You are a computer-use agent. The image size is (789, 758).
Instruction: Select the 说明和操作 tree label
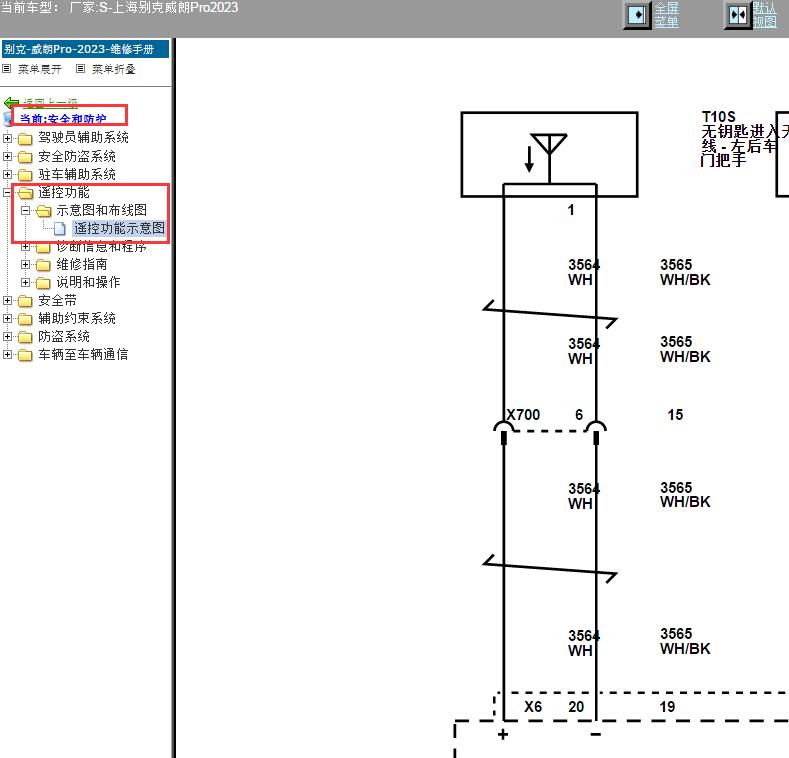coord(88,282)
